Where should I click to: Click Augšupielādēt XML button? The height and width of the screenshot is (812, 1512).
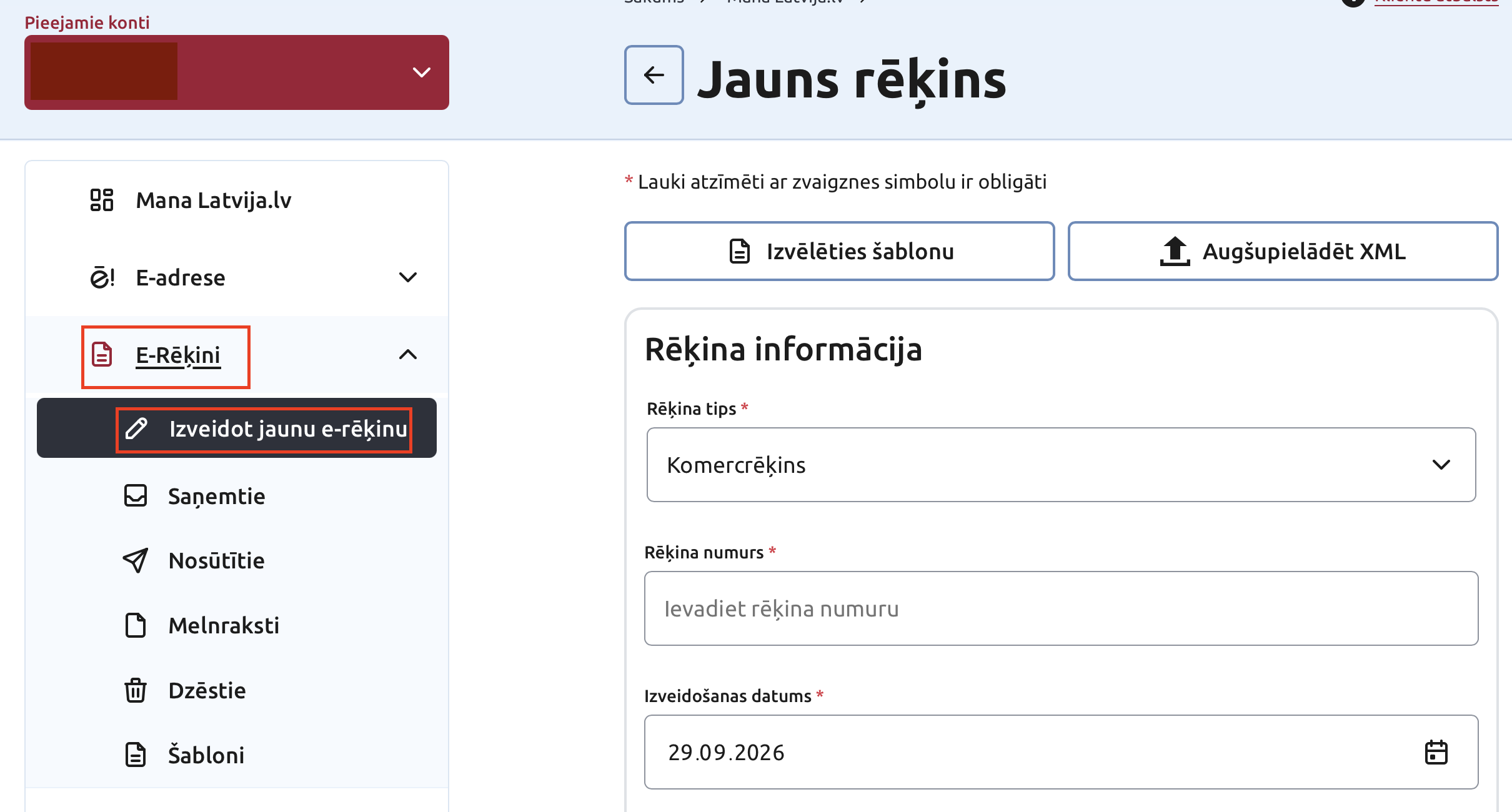tap(1283, 251)
